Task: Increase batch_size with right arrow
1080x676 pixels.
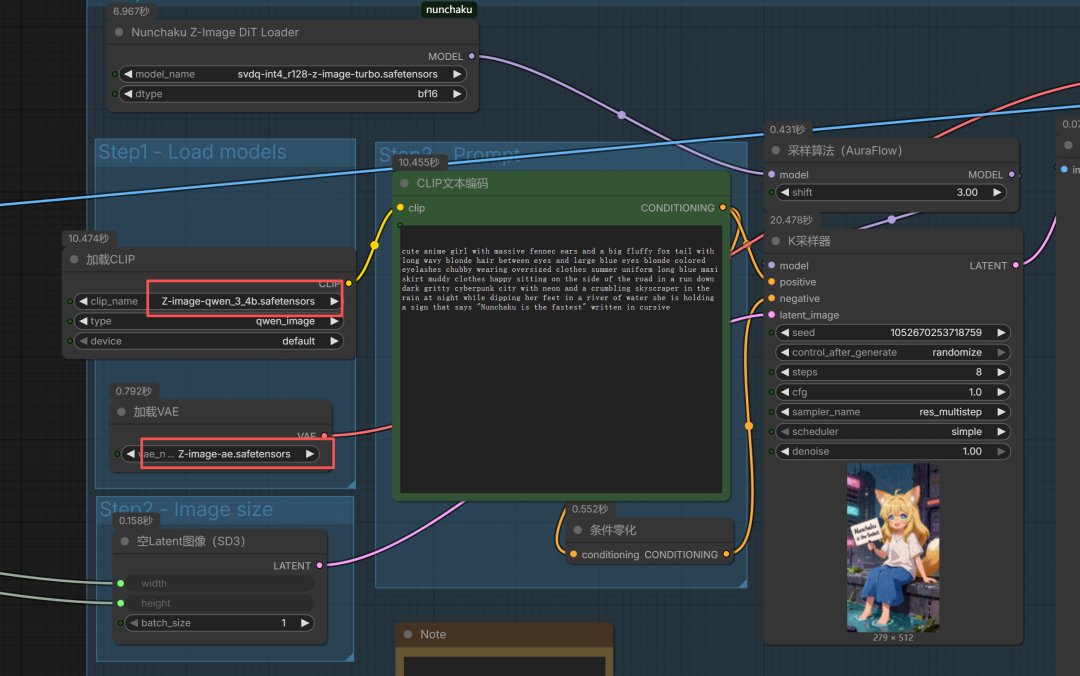Action: pyautogui.click(x=304, y=624)
